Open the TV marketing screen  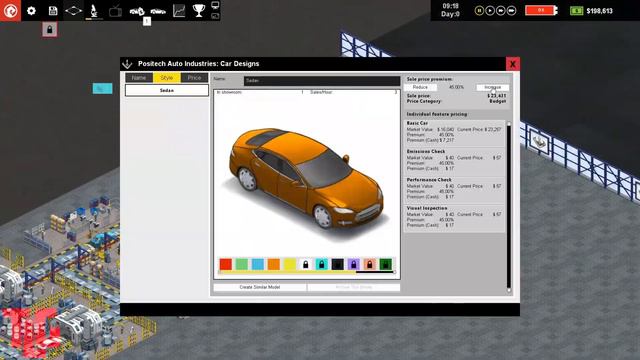pyautogui.click(x=116, y=11)
